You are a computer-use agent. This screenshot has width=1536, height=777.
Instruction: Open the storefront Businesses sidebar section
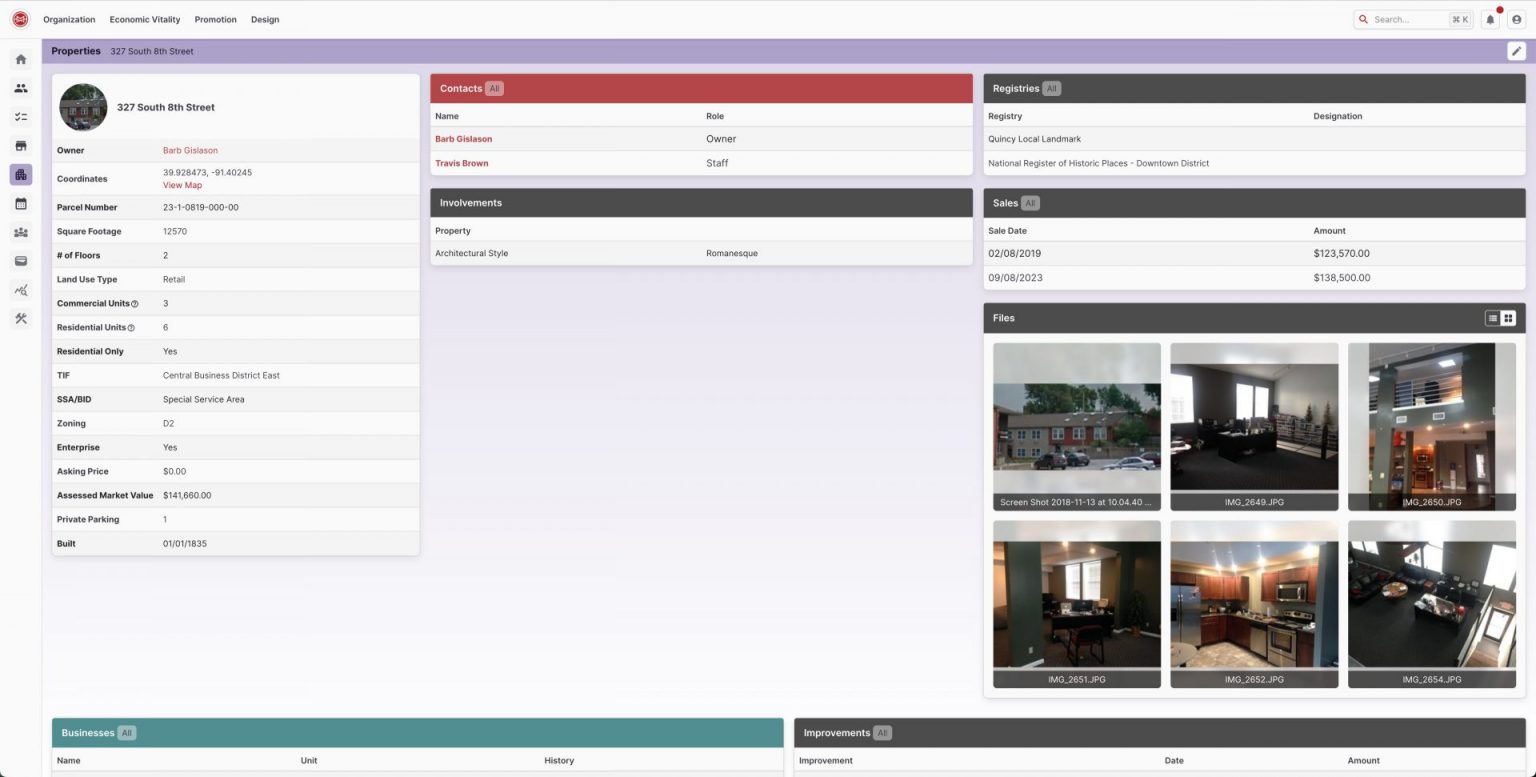coord(20,145)
